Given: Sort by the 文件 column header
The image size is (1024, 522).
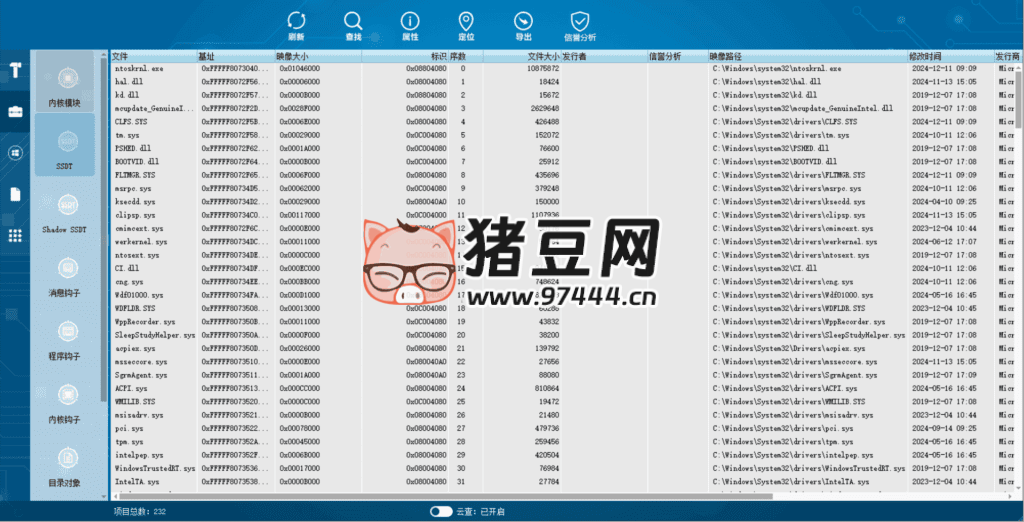Looking at the screenshot, I should (x=153, y=57).
